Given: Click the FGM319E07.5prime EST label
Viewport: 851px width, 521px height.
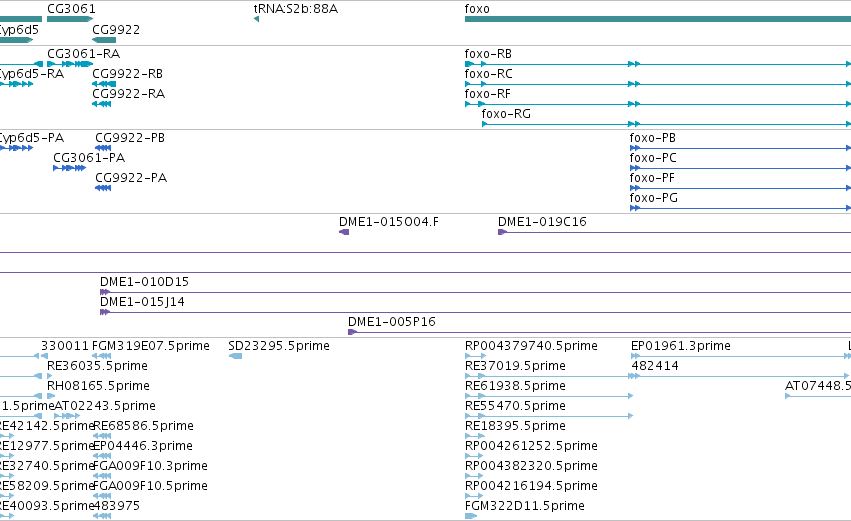Looking at the screenshot, I should coord(151,346).
